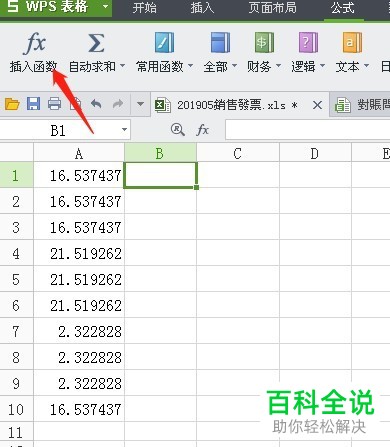Viewport: 390px width, 447px height.
Task: Click the save floppy disk icon
Action: [33, 104]
